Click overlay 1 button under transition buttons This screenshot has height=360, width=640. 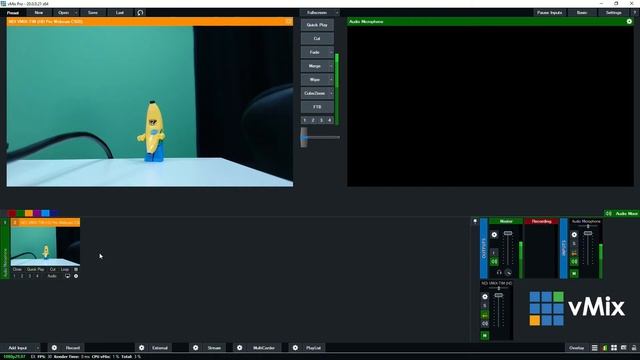(305, 120)
